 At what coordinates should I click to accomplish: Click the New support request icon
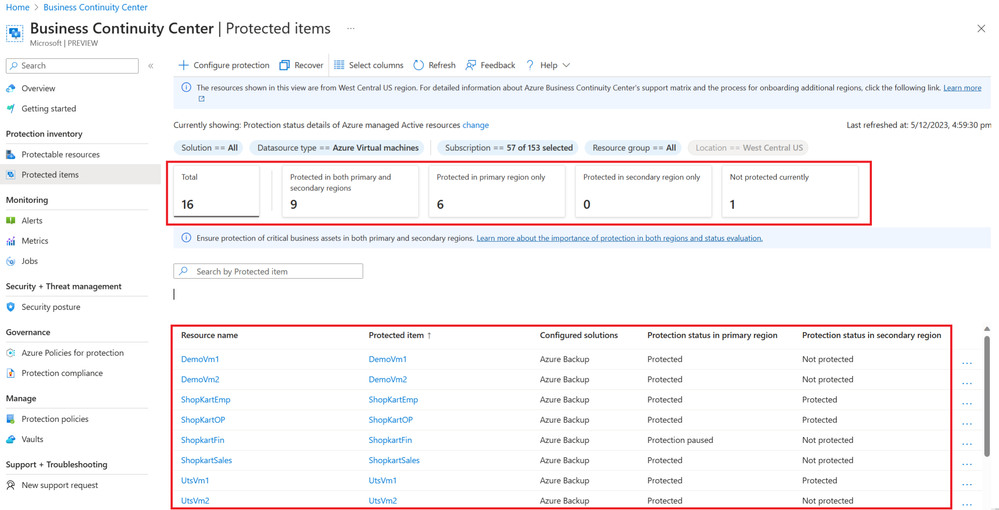pyautogui.click(x=10, y=486)
